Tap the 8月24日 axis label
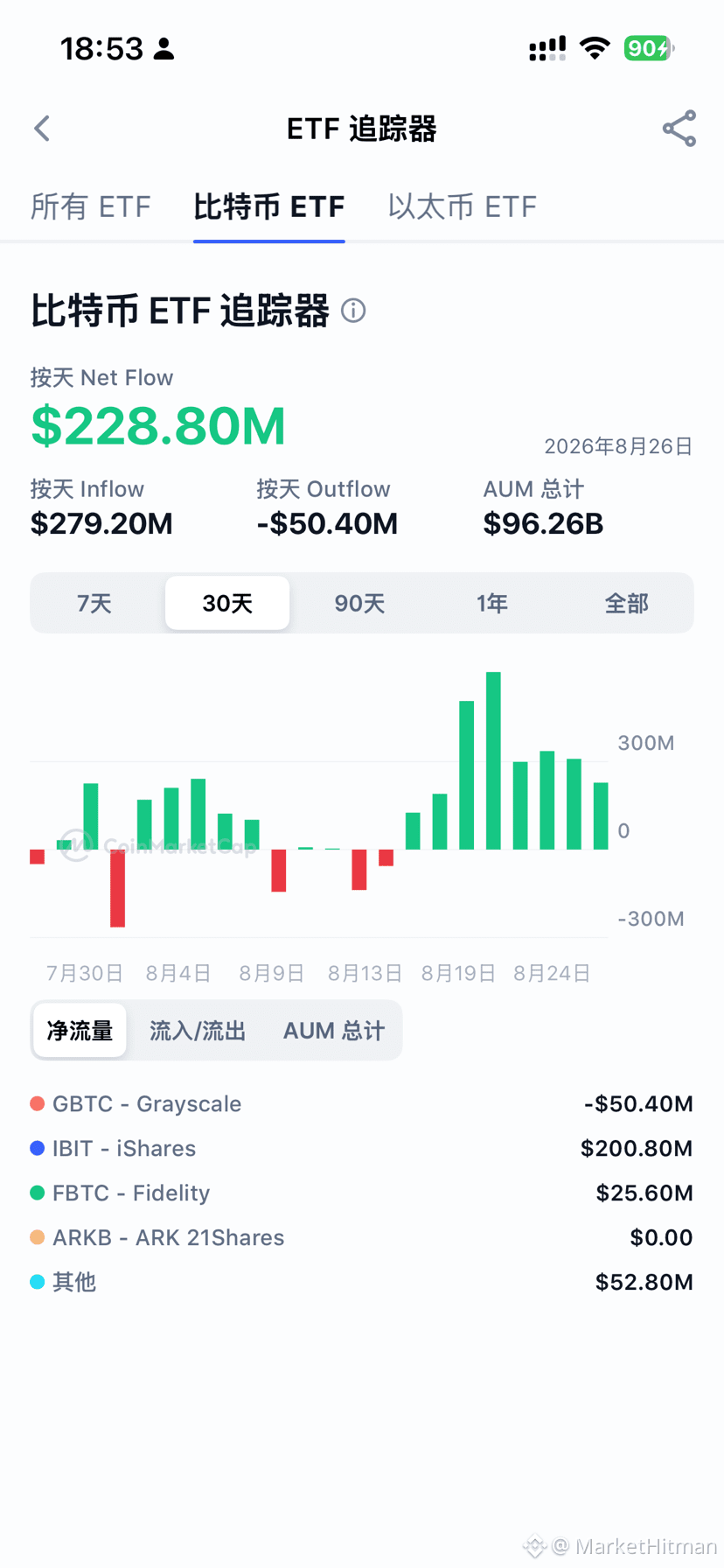This screenshot has width=724, height=1568. [x=552, y=973]
